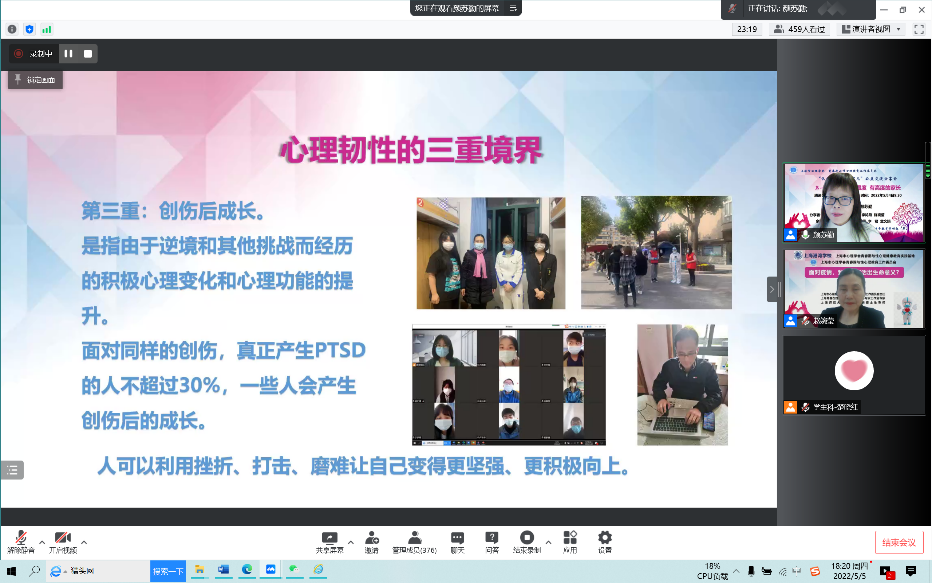Open the share screen control
This screenshot has height=583, width=932.
pyautogui.click(x=329, y=542)
